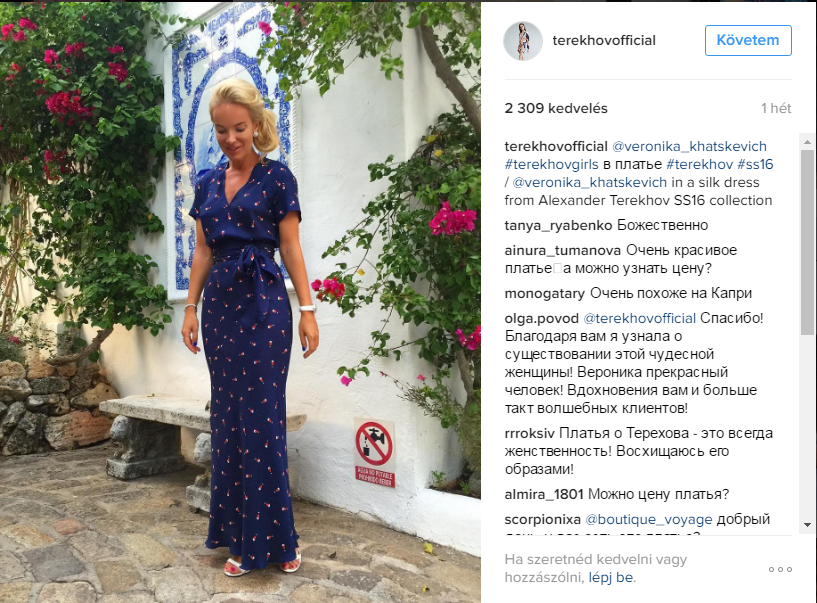This screenshot has height=603, width=817.
Task: Open commenter almira_1801's profile
Action: 543,494
